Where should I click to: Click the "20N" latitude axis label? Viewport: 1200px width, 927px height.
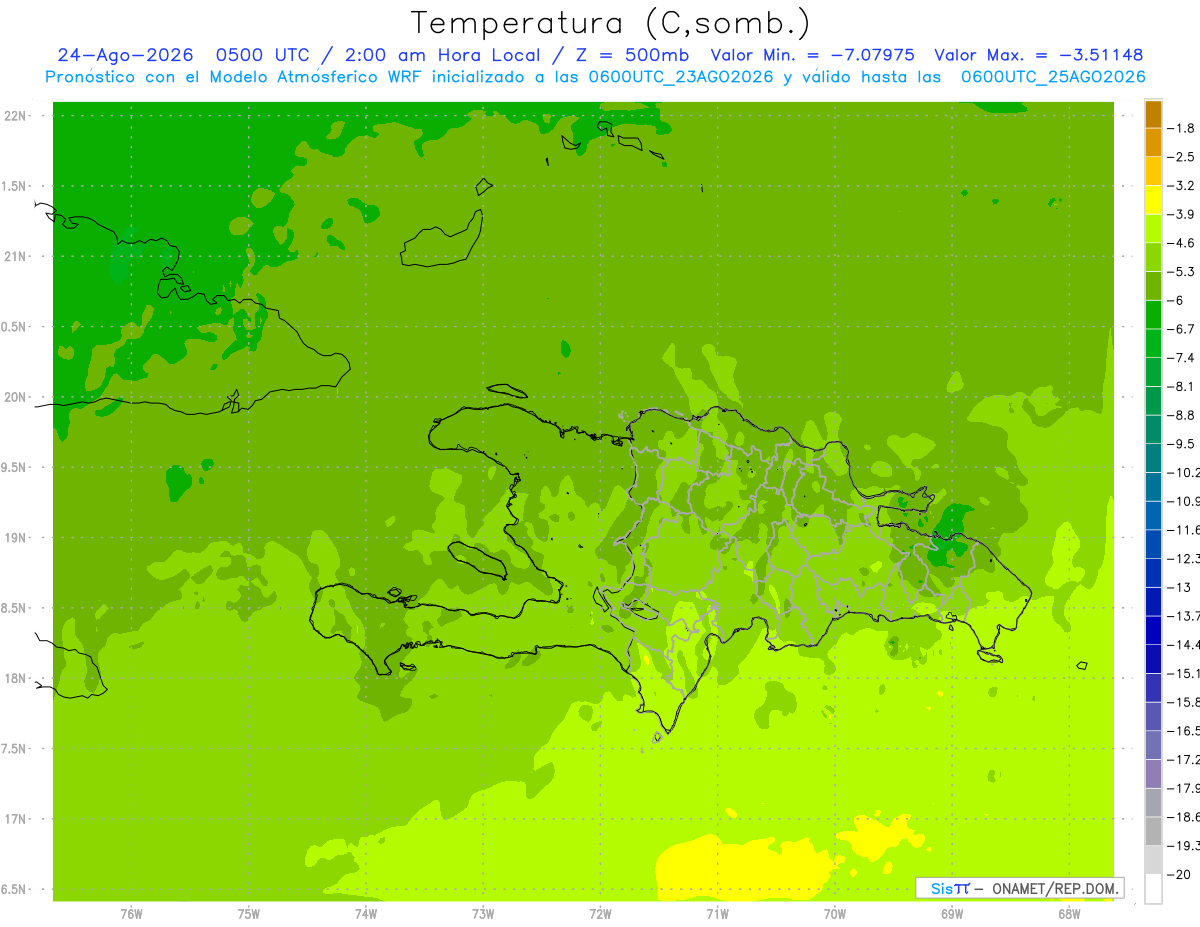(17, 397)
